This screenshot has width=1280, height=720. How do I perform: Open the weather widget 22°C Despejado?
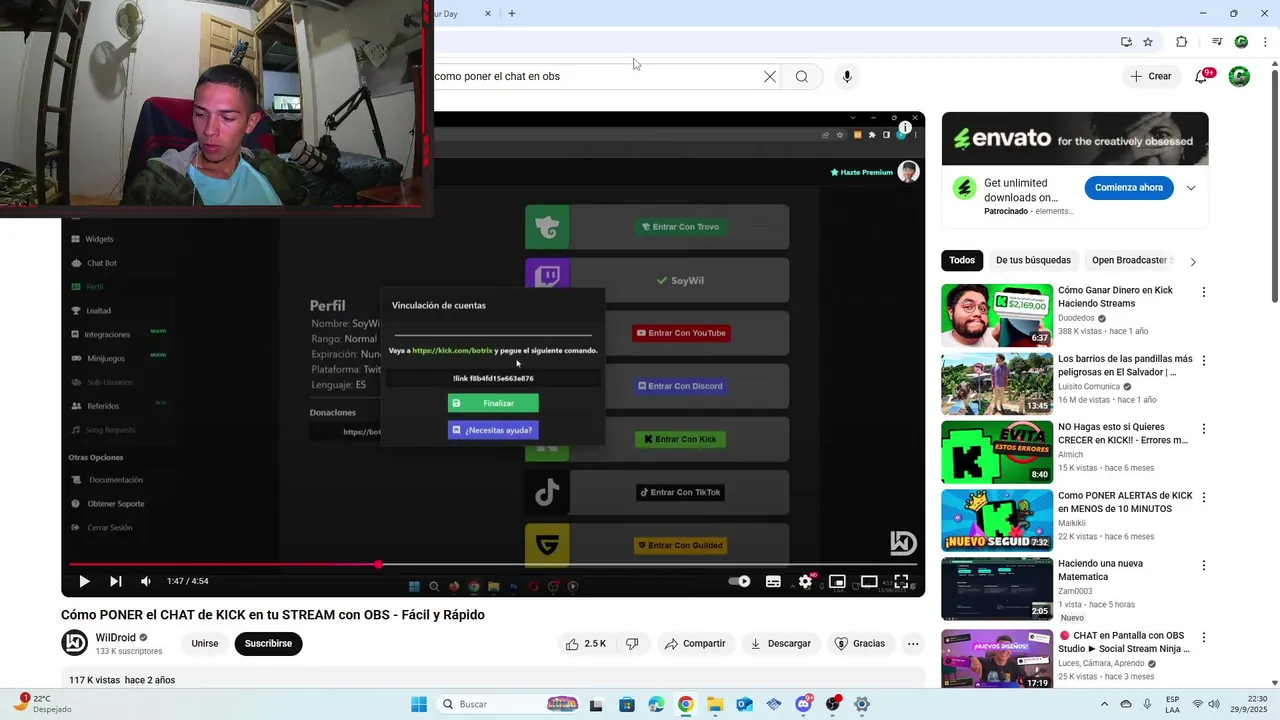(44, 704)
